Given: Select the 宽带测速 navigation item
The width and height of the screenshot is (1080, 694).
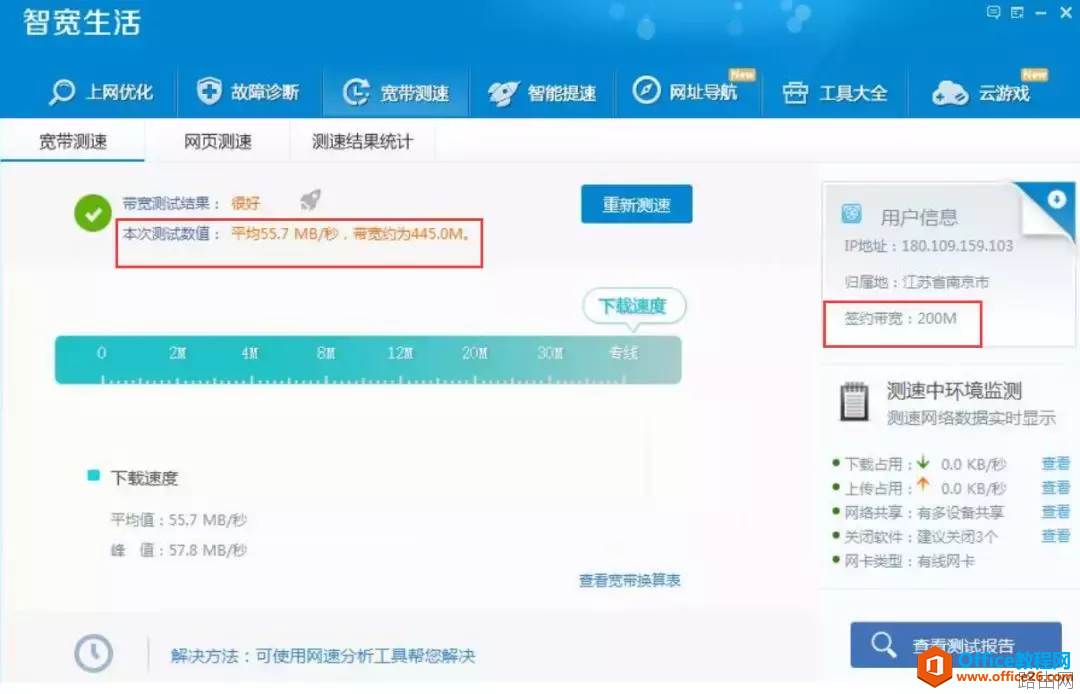Looking at the screenshot, I should click(396, 92).
